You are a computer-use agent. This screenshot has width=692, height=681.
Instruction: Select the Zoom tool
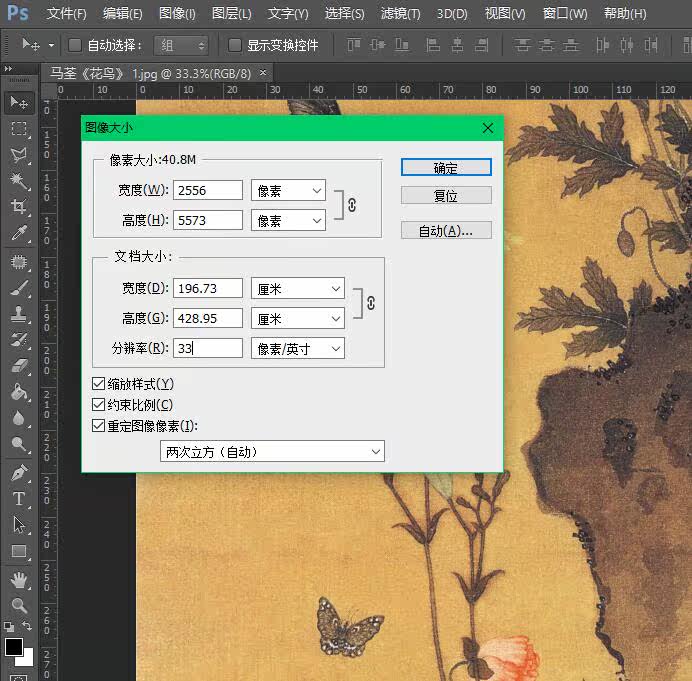(19, 606)
